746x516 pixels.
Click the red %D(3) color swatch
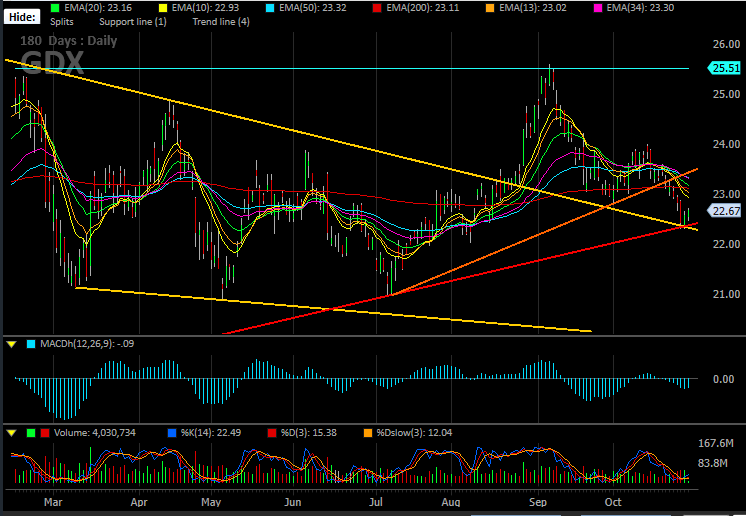click(x=272, y=433)
